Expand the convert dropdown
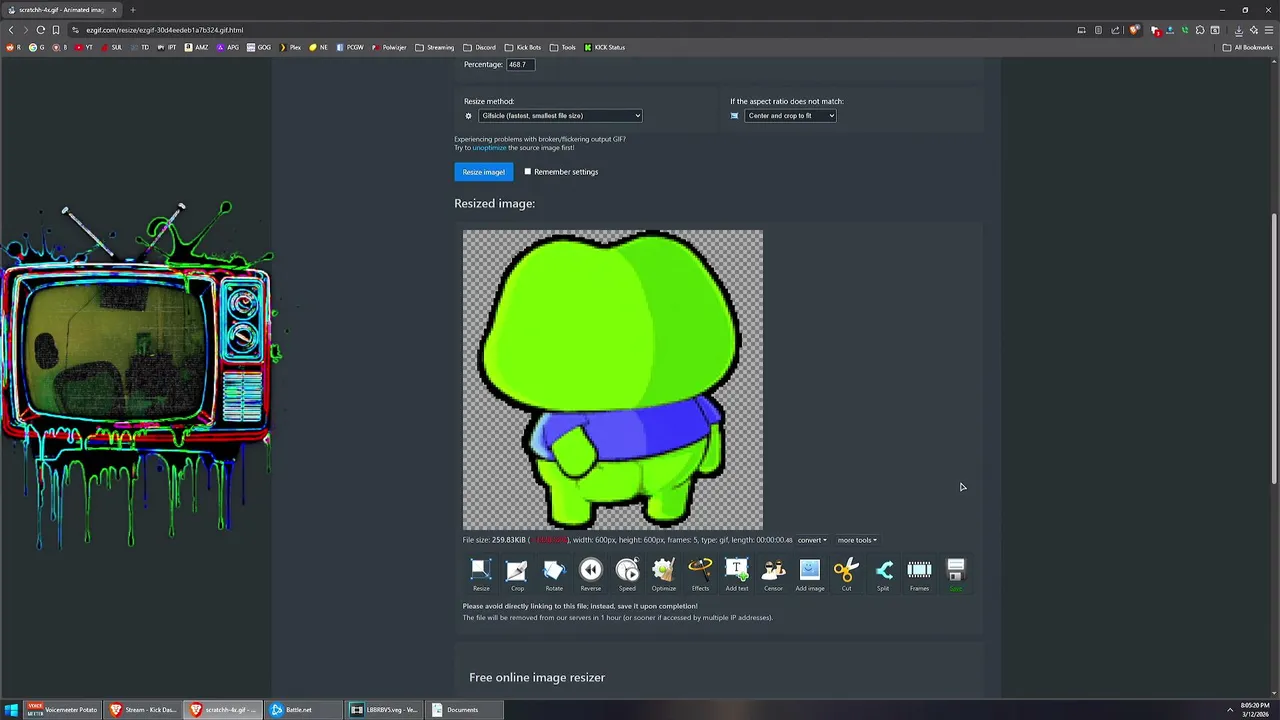1280x720 pixels. pyautogui.click(x=811, y=540)
